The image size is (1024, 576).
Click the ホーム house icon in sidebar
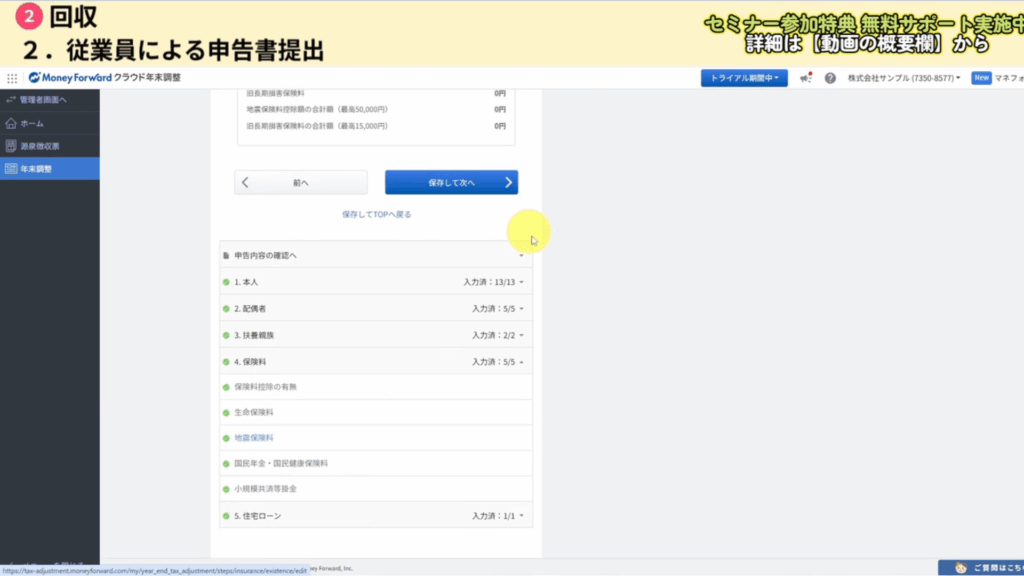point(11,123)
